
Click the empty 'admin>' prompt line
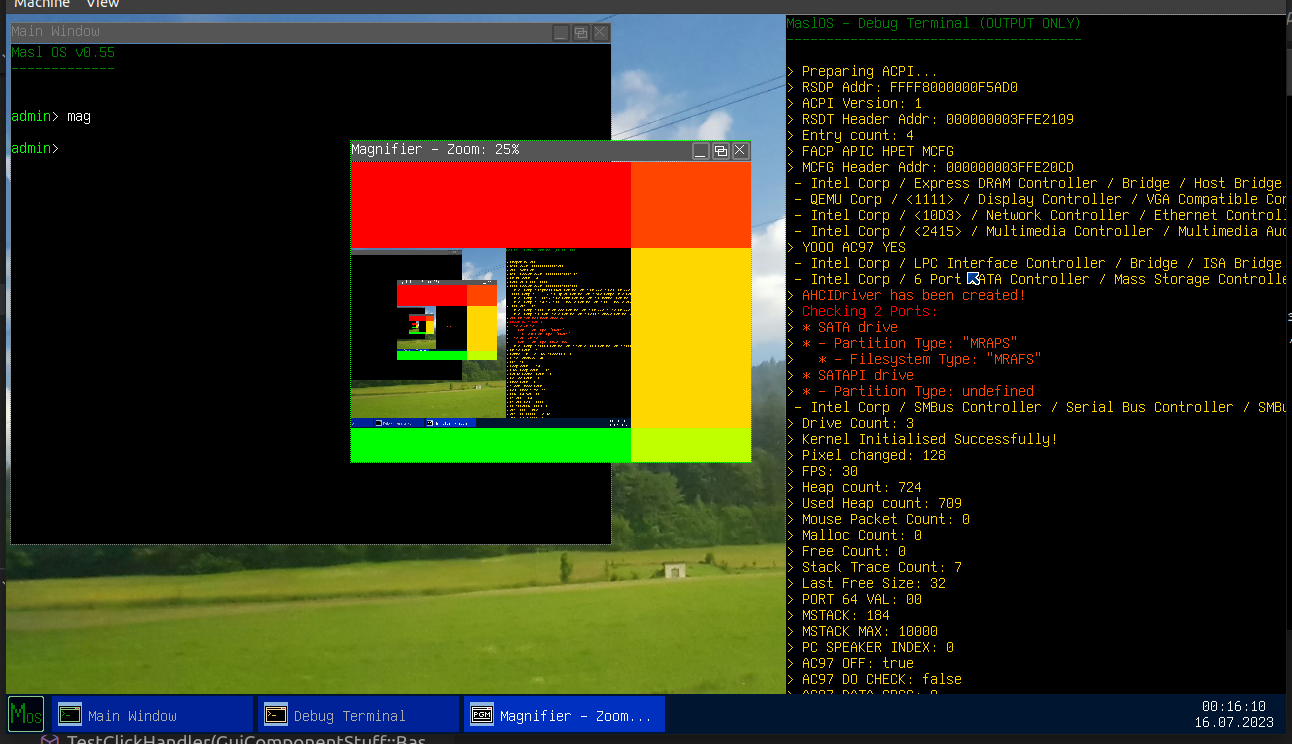click(35, 148)
